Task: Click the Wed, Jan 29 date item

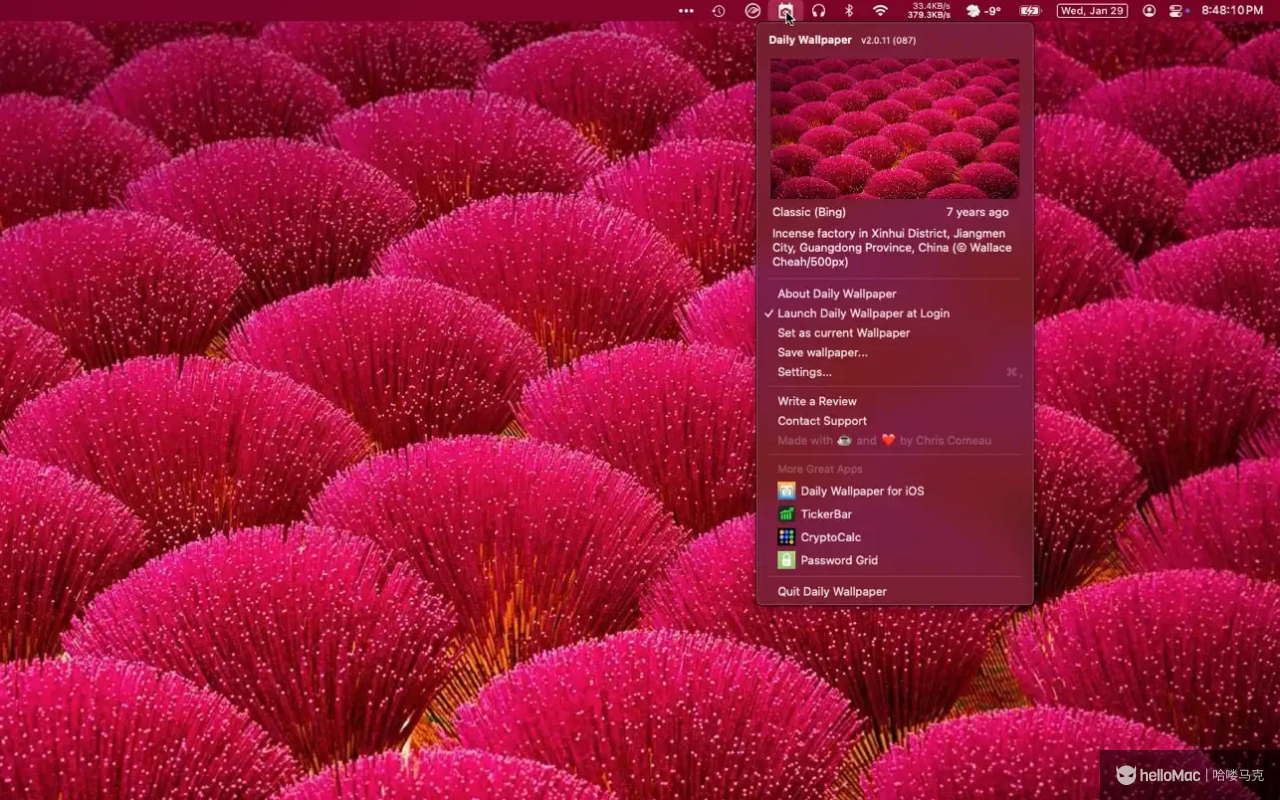Action: 1092,11
